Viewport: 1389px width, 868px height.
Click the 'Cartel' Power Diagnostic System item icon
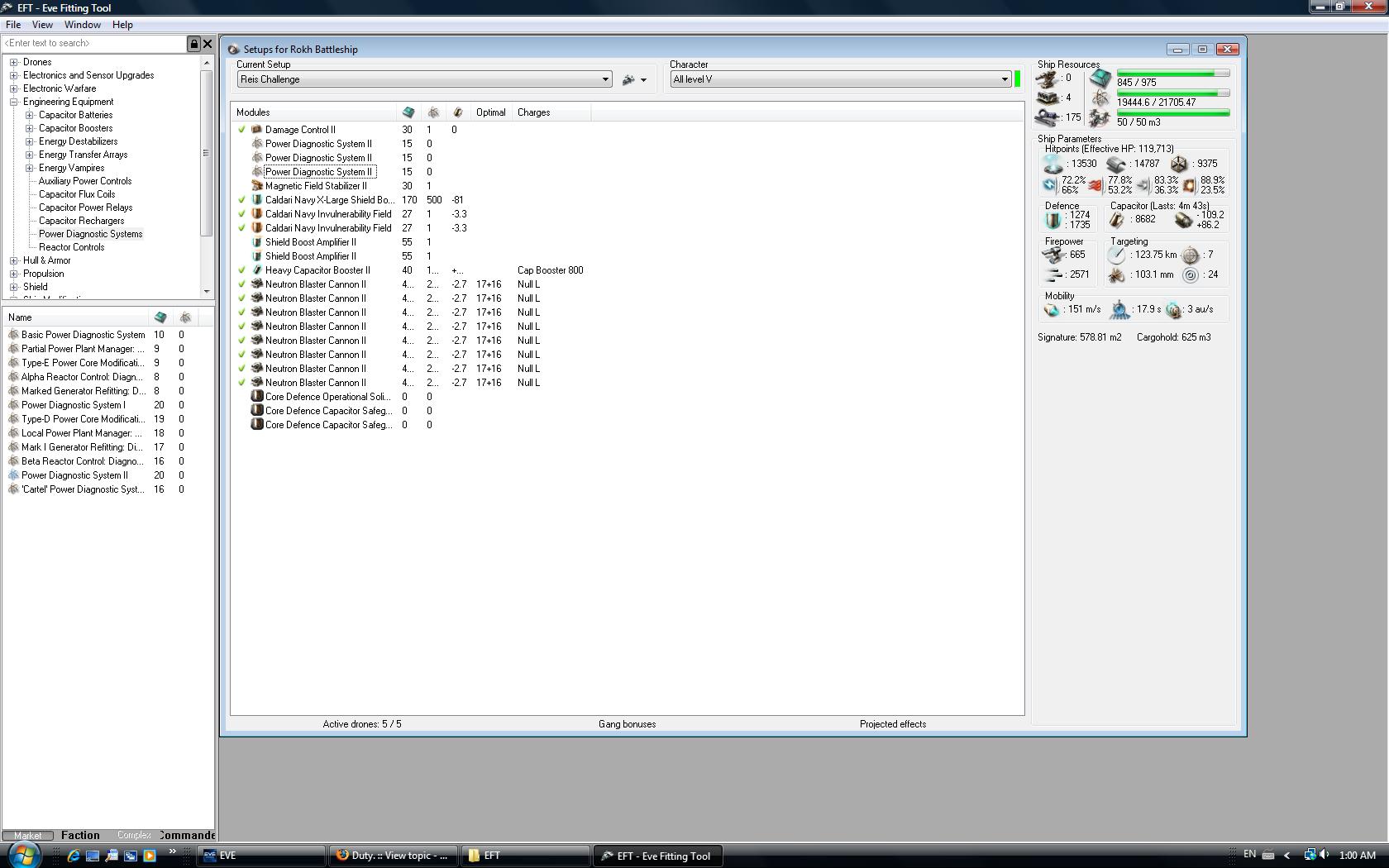click(13, 489)
